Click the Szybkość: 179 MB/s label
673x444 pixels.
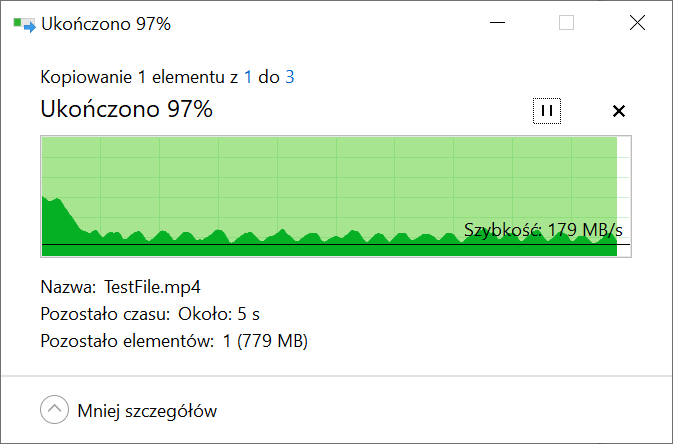pyautogui.click(x=543, y=230)
